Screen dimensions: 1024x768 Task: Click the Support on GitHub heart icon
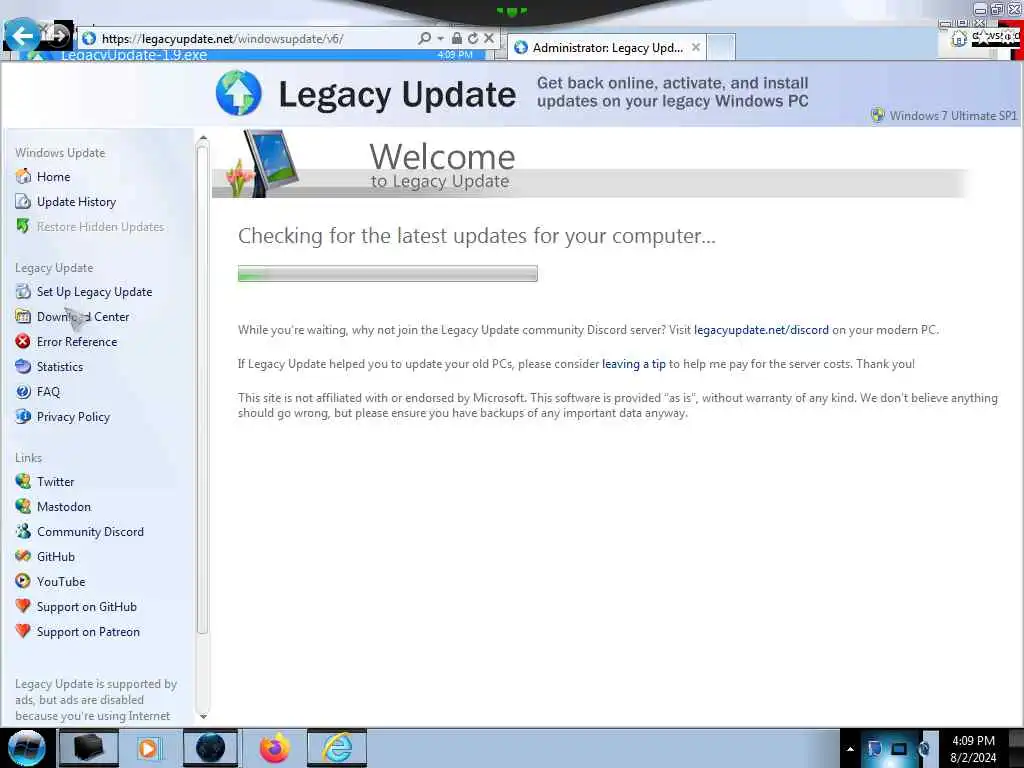pos(23,606)
